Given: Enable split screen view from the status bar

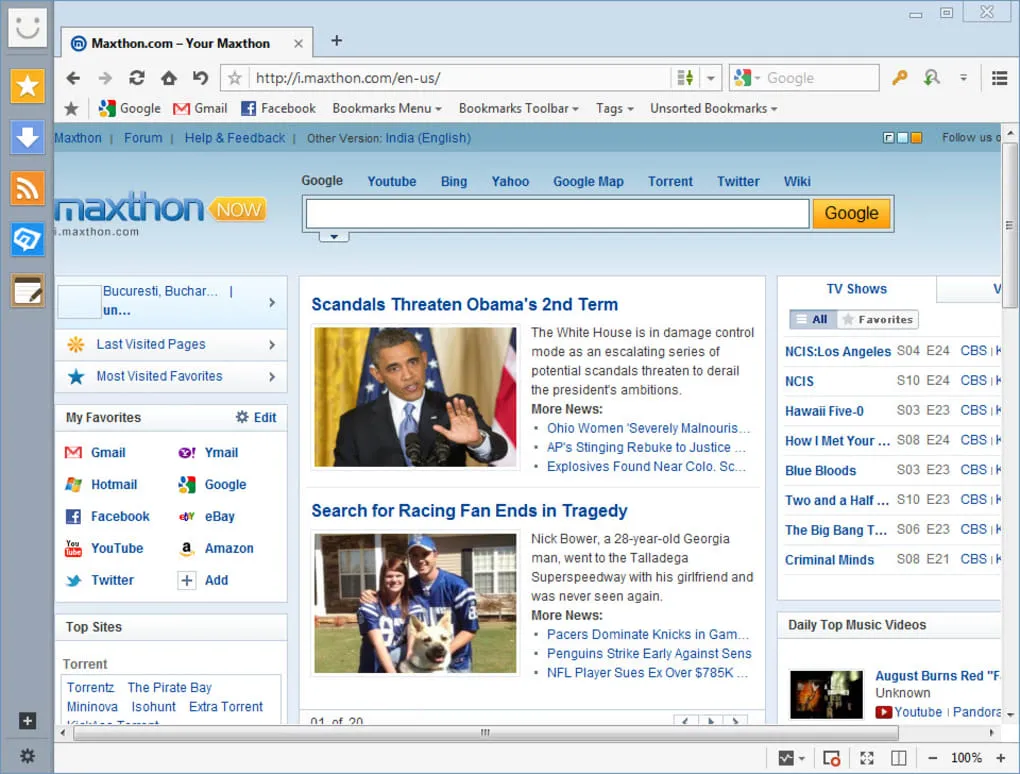Looking at the screenshot, I should pos(897,757).
